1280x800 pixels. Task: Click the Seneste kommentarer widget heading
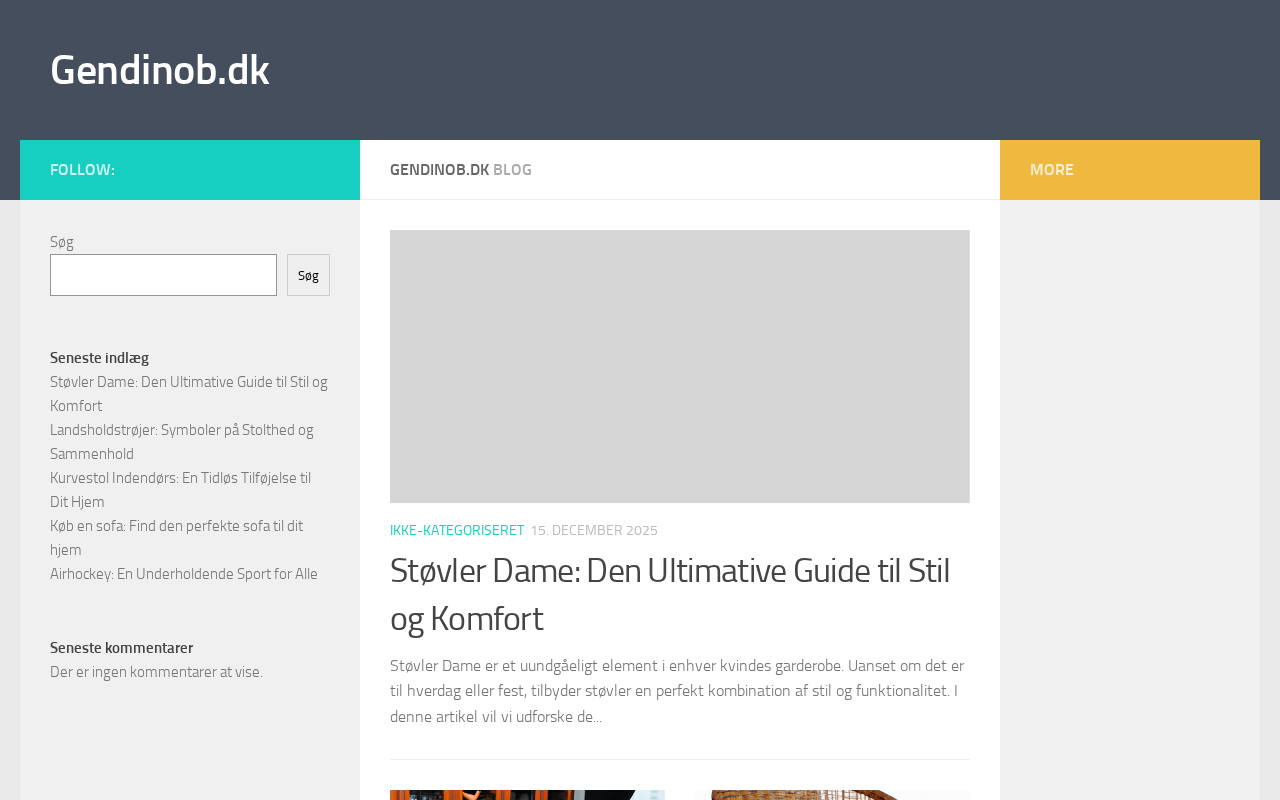(121, 648)
